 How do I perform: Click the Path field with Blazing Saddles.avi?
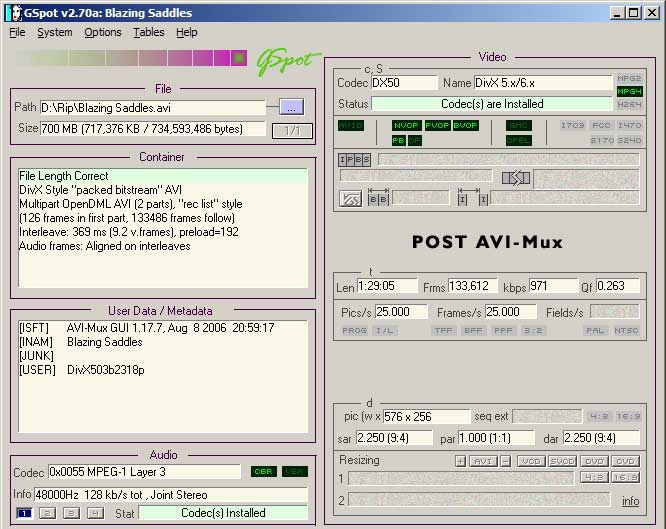click(x=153, y=108)
